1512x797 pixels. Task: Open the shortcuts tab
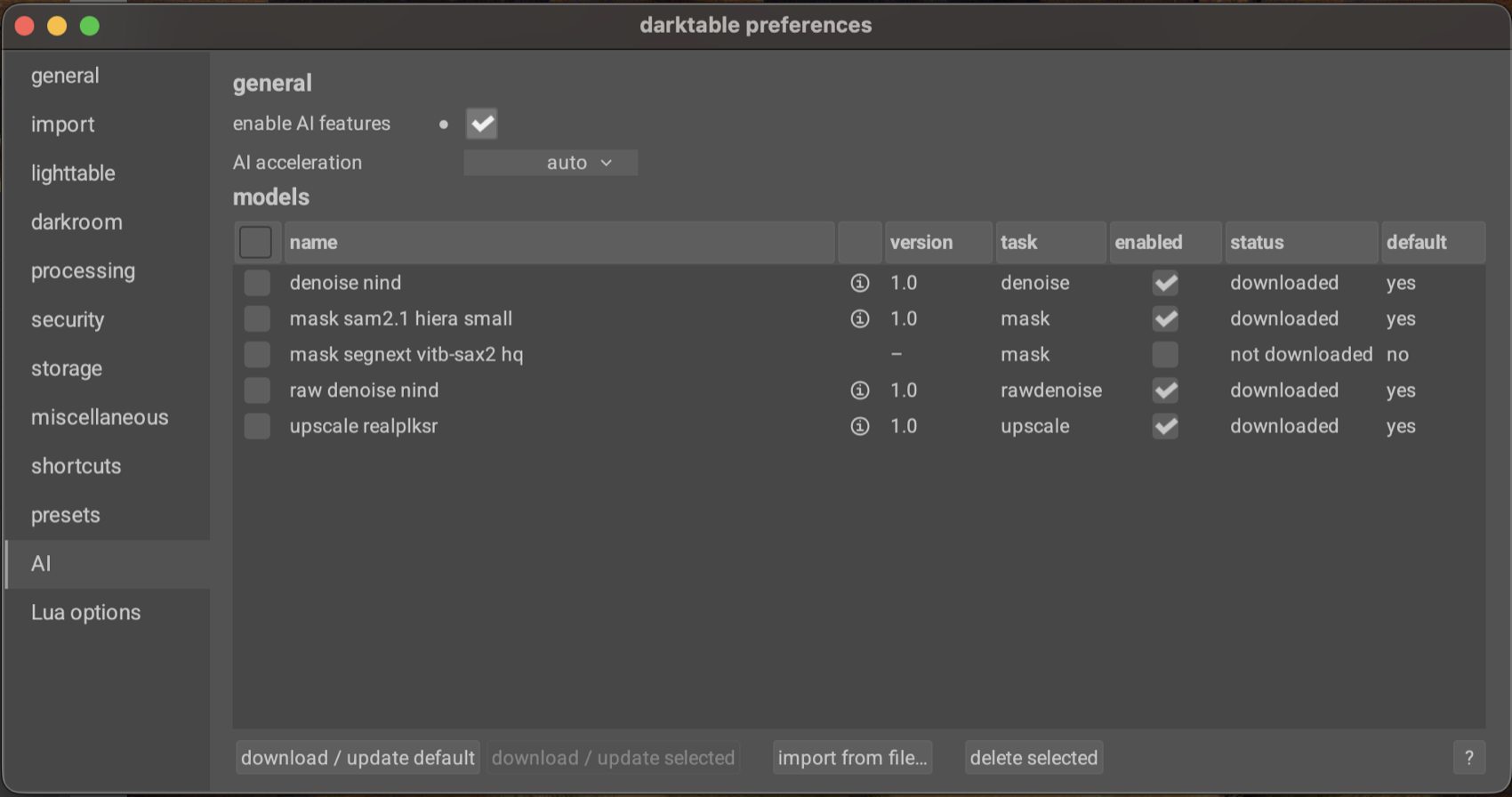click(x=107, y=466)
